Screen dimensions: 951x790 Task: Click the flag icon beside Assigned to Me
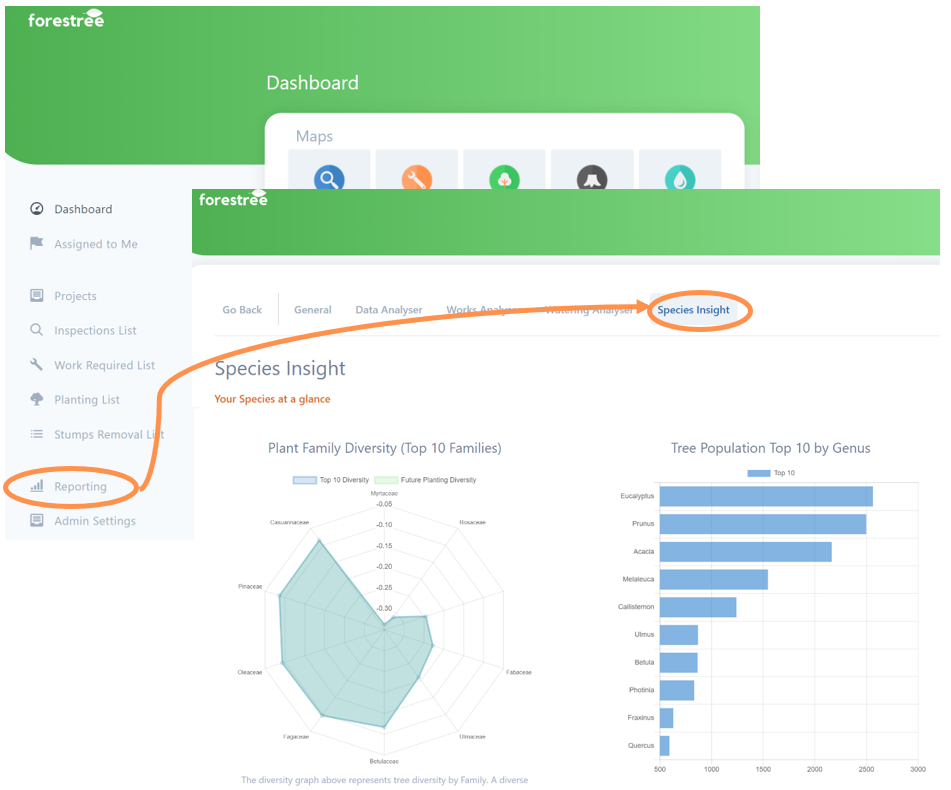(37, 244)
